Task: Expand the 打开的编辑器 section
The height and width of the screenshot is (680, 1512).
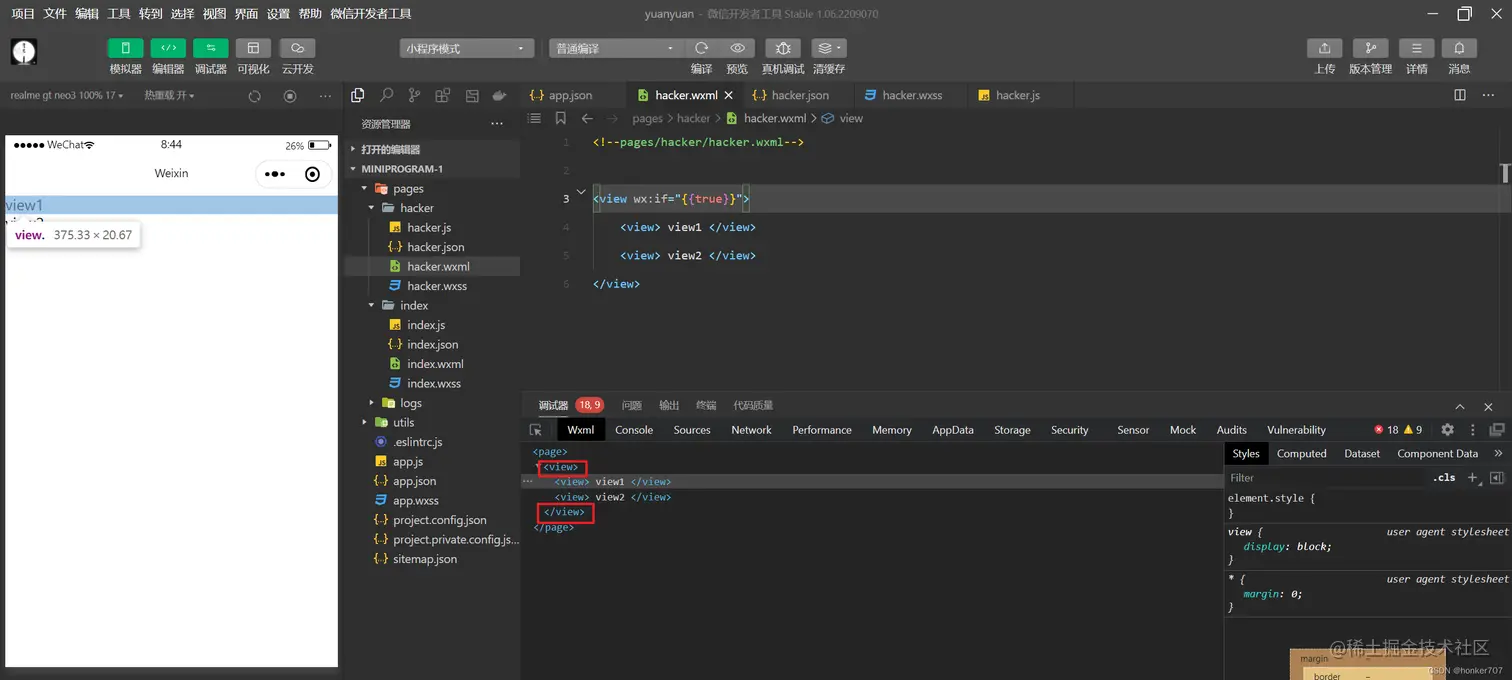Action: (x=432, y=149)
